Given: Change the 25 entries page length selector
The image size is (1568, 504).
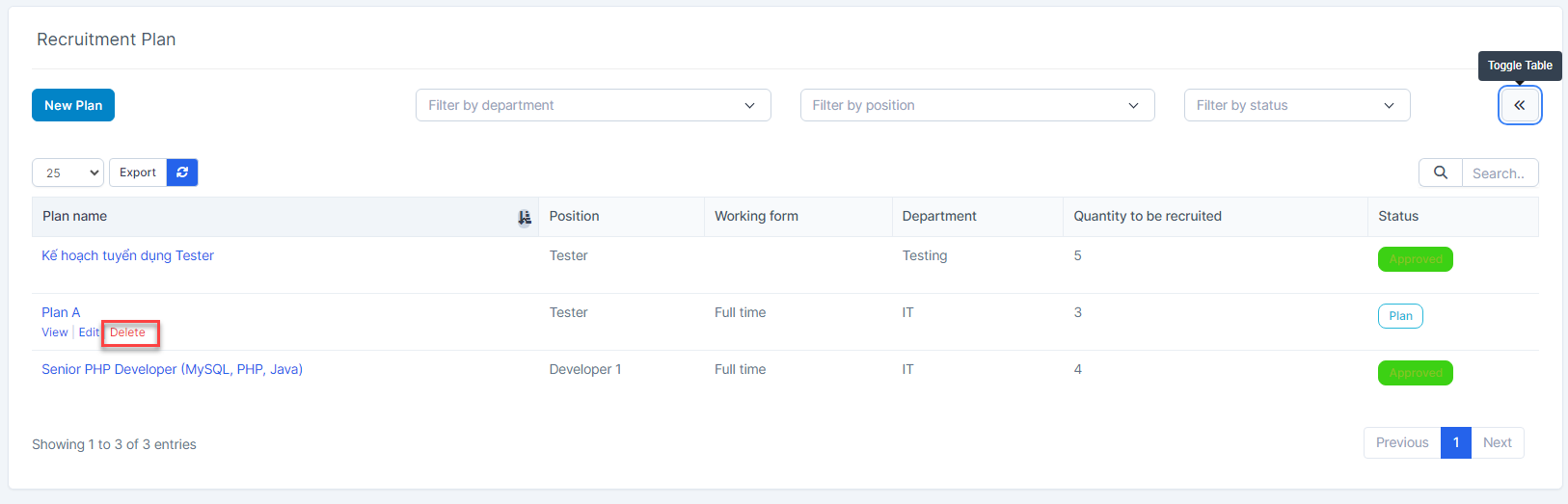Looking at the screenshot, I should pyautogui.click(x=68, y=172).
